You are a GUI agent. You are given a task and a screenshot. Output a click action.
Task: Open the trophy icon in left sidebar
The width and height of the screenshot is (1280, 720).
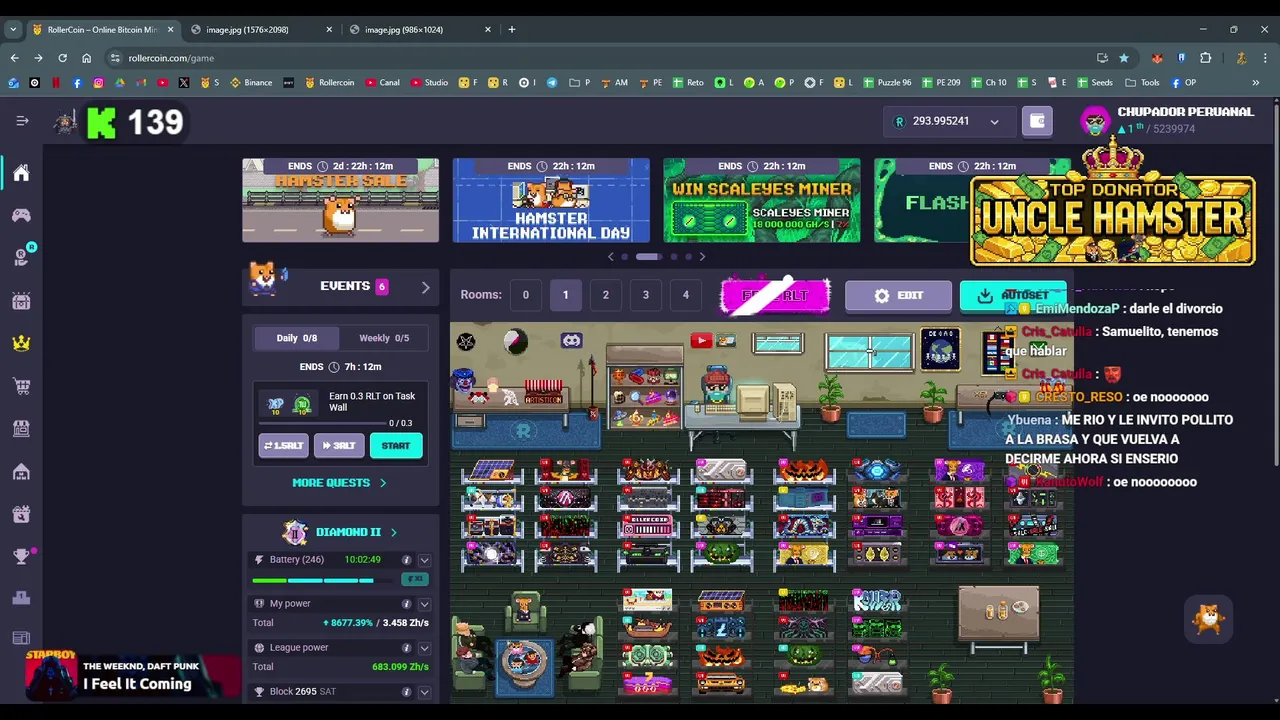pyautogui.click(x=21, y=557)
